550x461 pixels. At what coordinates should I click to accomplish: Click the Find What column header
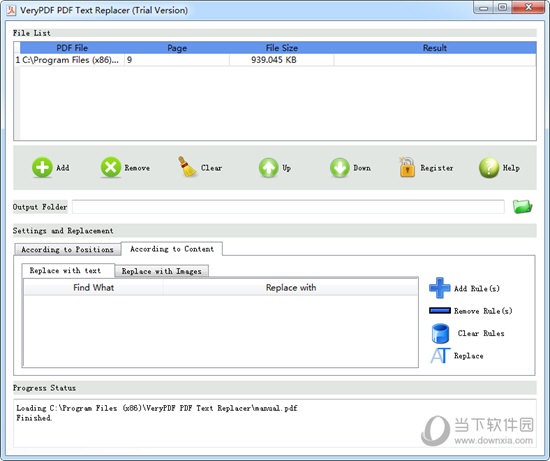pyautogui.click(x=94, y=288)
